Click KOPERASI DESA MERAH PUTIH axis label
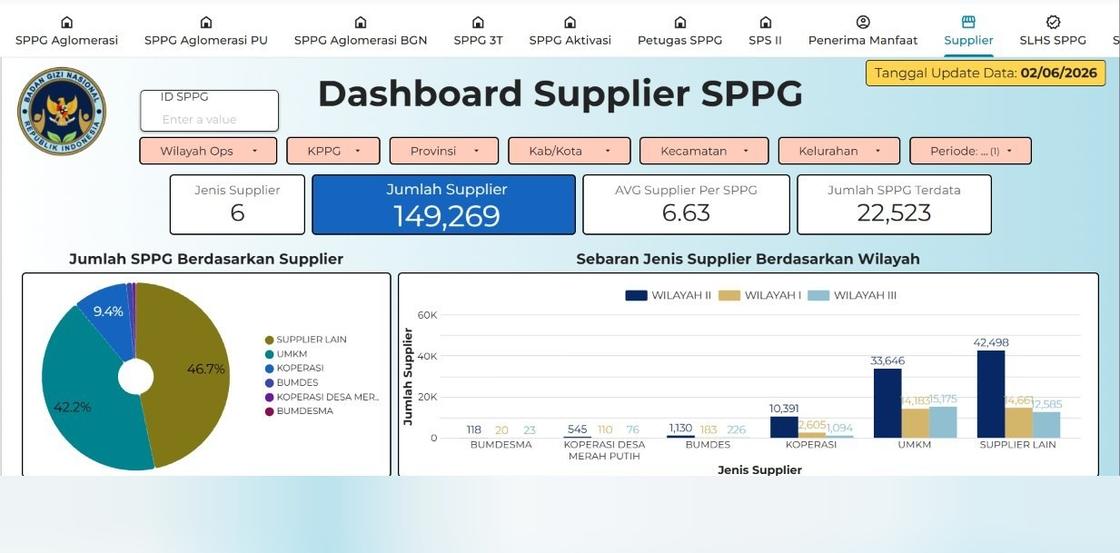 (x=604, y=450)
